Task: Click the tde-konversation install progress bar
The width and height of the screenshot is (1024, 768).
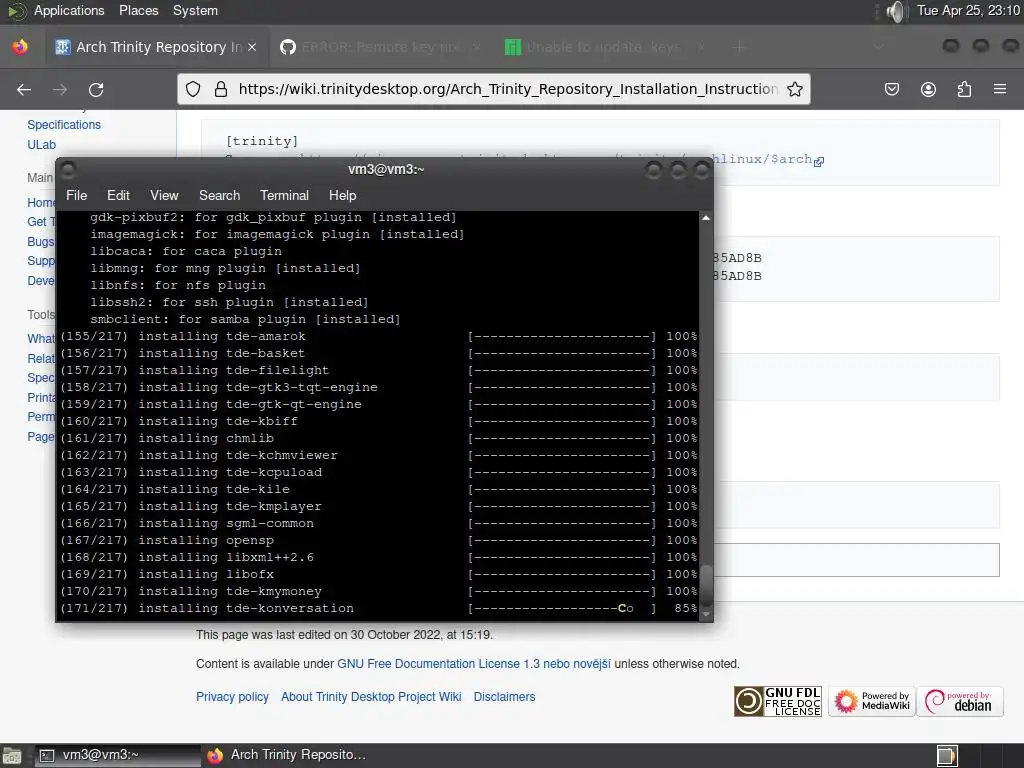Action: coord(562,609)
